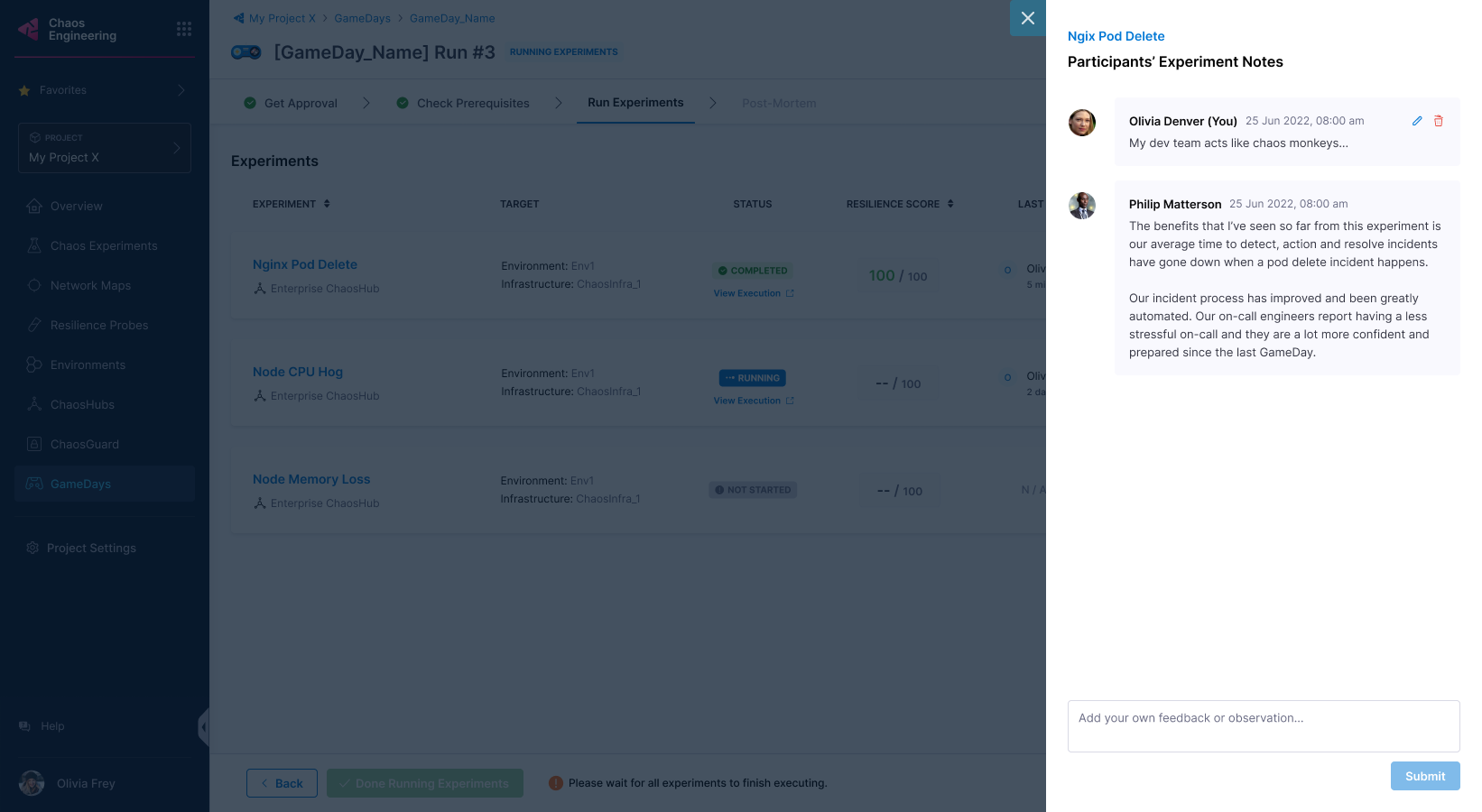1482x812 pixels.
Task: Expand the Favorites section chevron
Action: pos(181,90)
